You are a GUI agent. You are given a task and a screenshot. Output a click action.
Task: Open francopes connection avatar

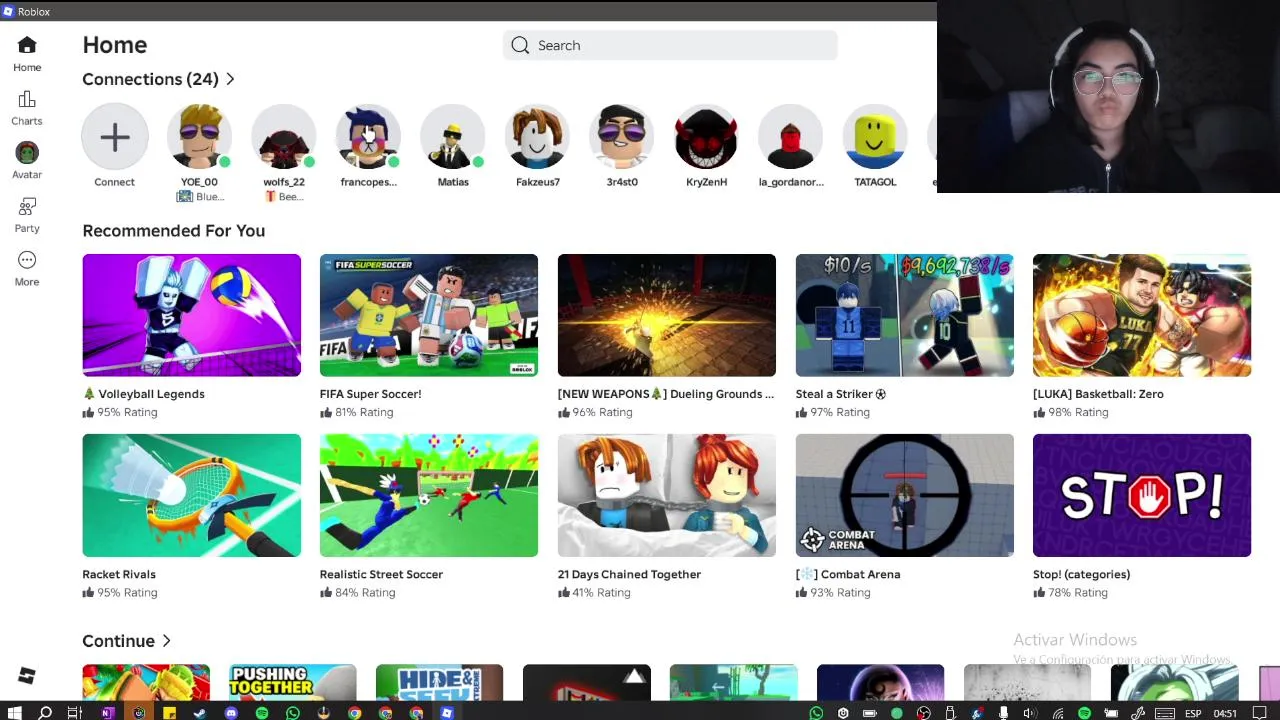(x=368, y=137)
